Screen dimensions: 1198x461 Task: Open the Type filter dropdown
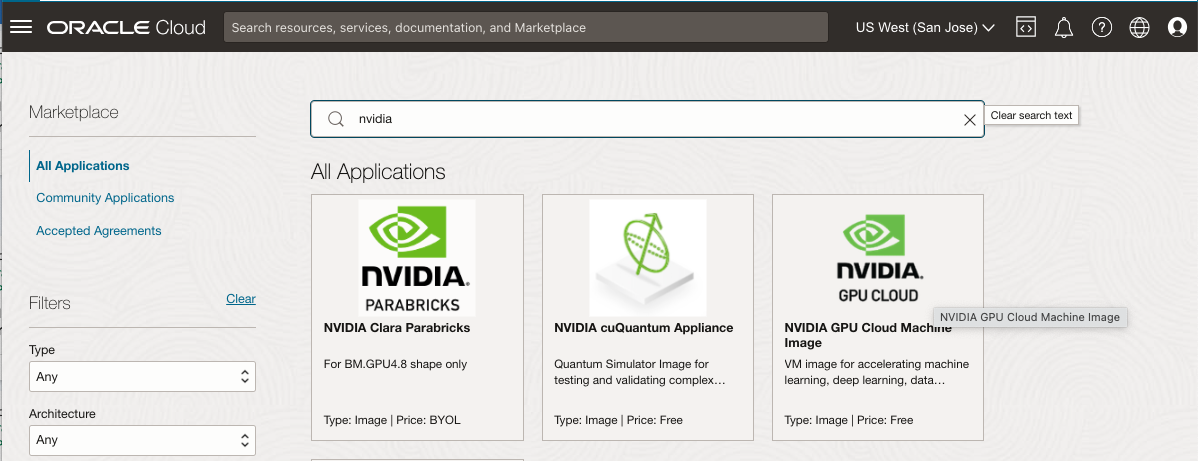pyautogui.click(x=142, y=377)
